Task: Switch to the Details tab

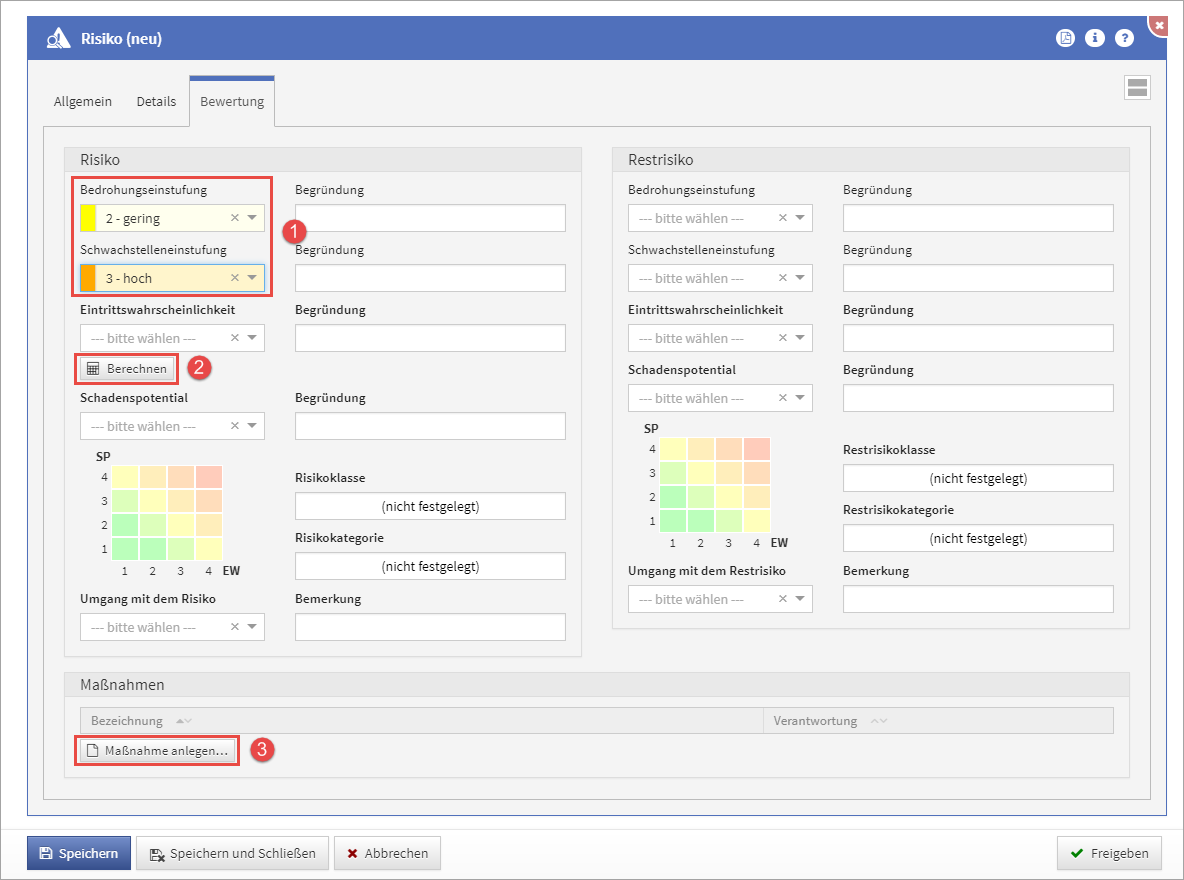Action: pos(156,102)
